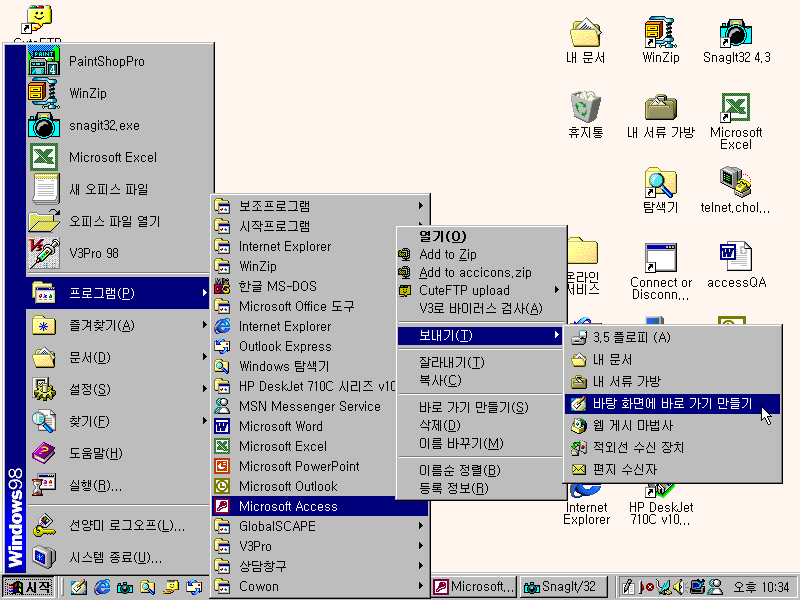Expand 프로그램(P) in the Start menu

119,293
